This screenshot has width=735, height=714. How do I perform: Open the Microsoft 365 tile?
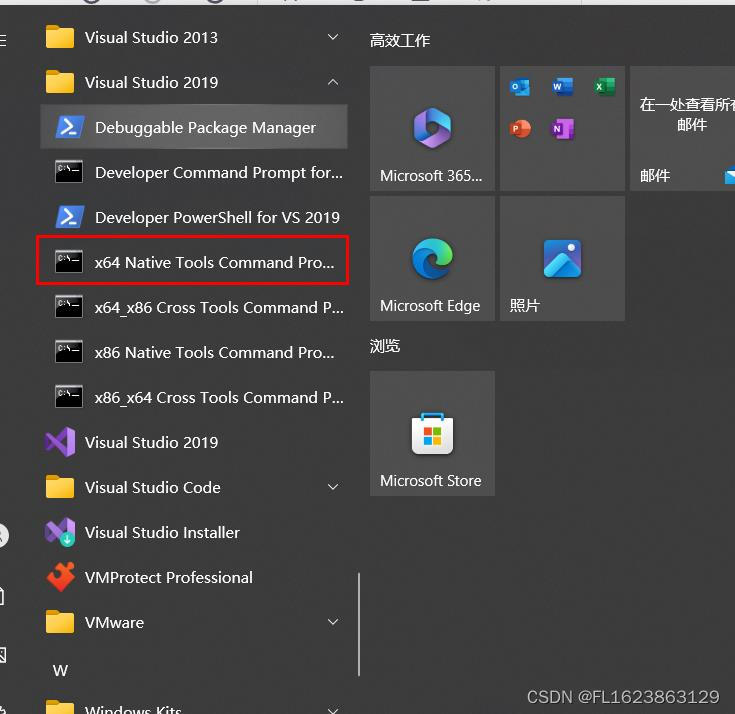[x=432, y=128]
